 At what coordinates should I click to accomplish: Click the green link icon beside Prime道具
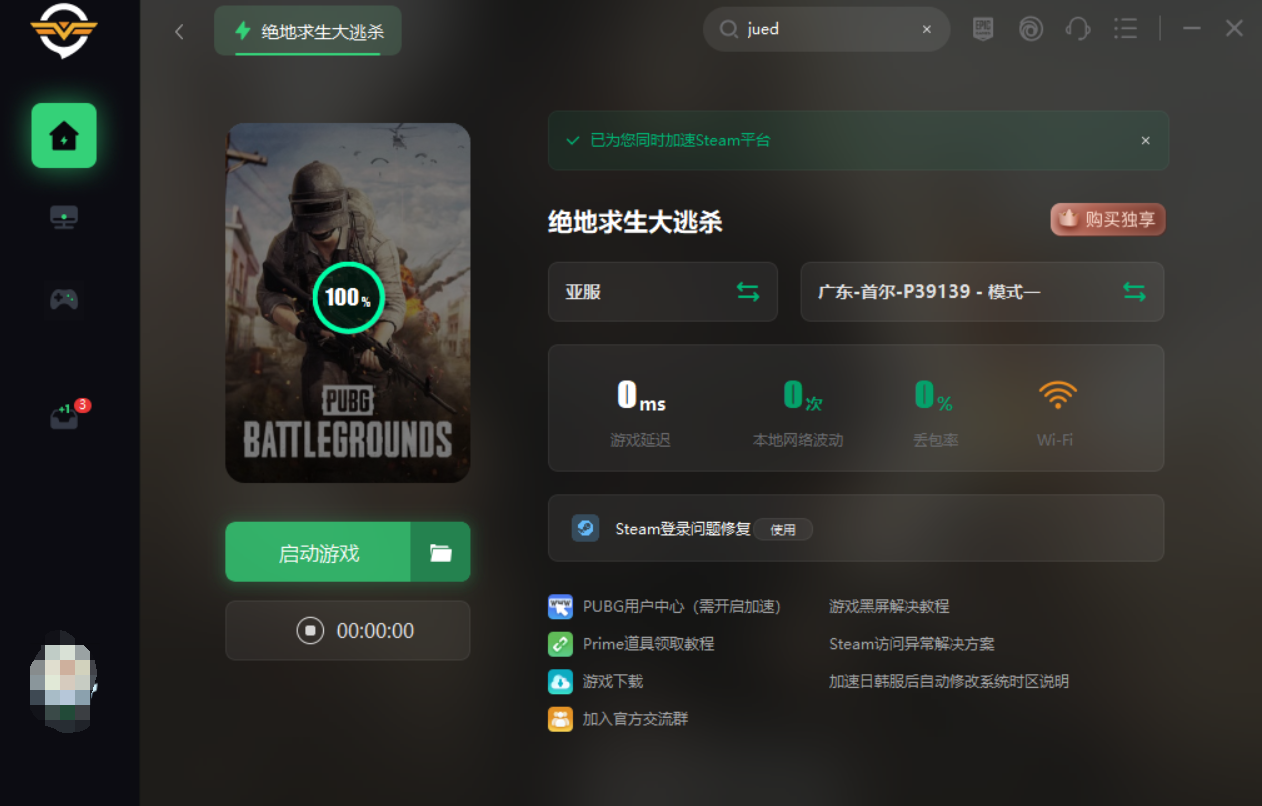pos(560,644)
